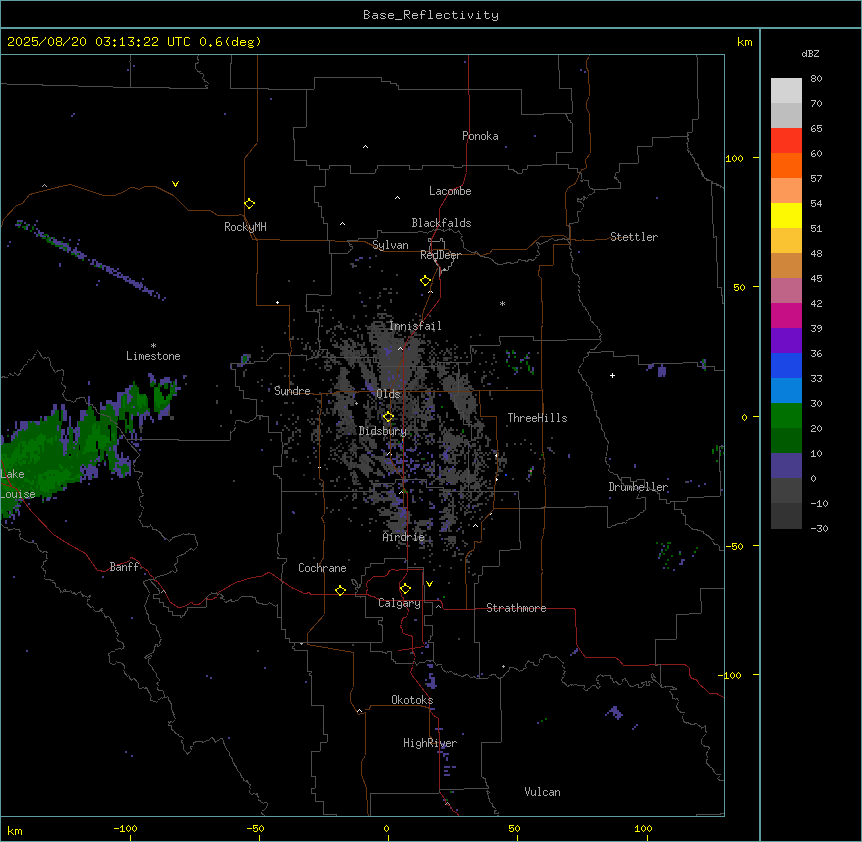
Task: Click the white asterisk east of RedDeer
Action: coord(502,303)
